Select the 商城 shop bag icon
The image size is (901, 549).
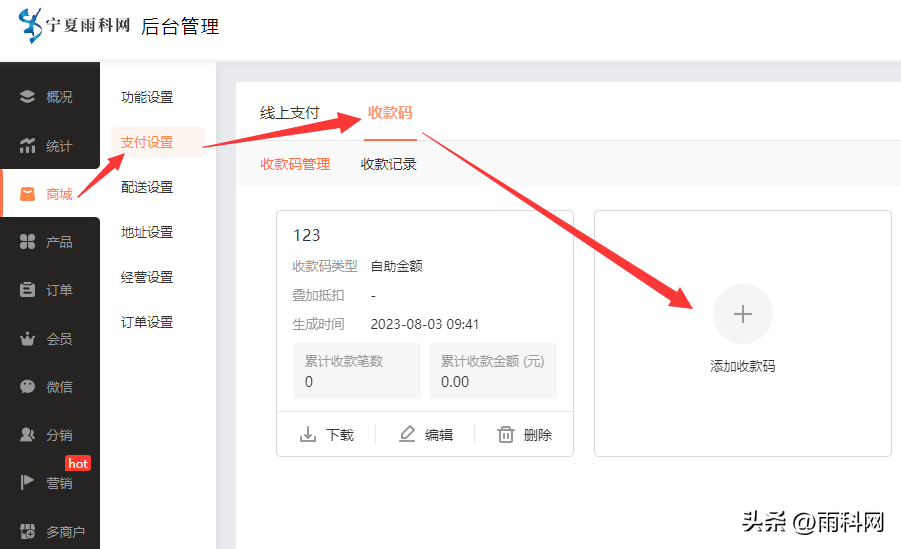pos(27,193)
